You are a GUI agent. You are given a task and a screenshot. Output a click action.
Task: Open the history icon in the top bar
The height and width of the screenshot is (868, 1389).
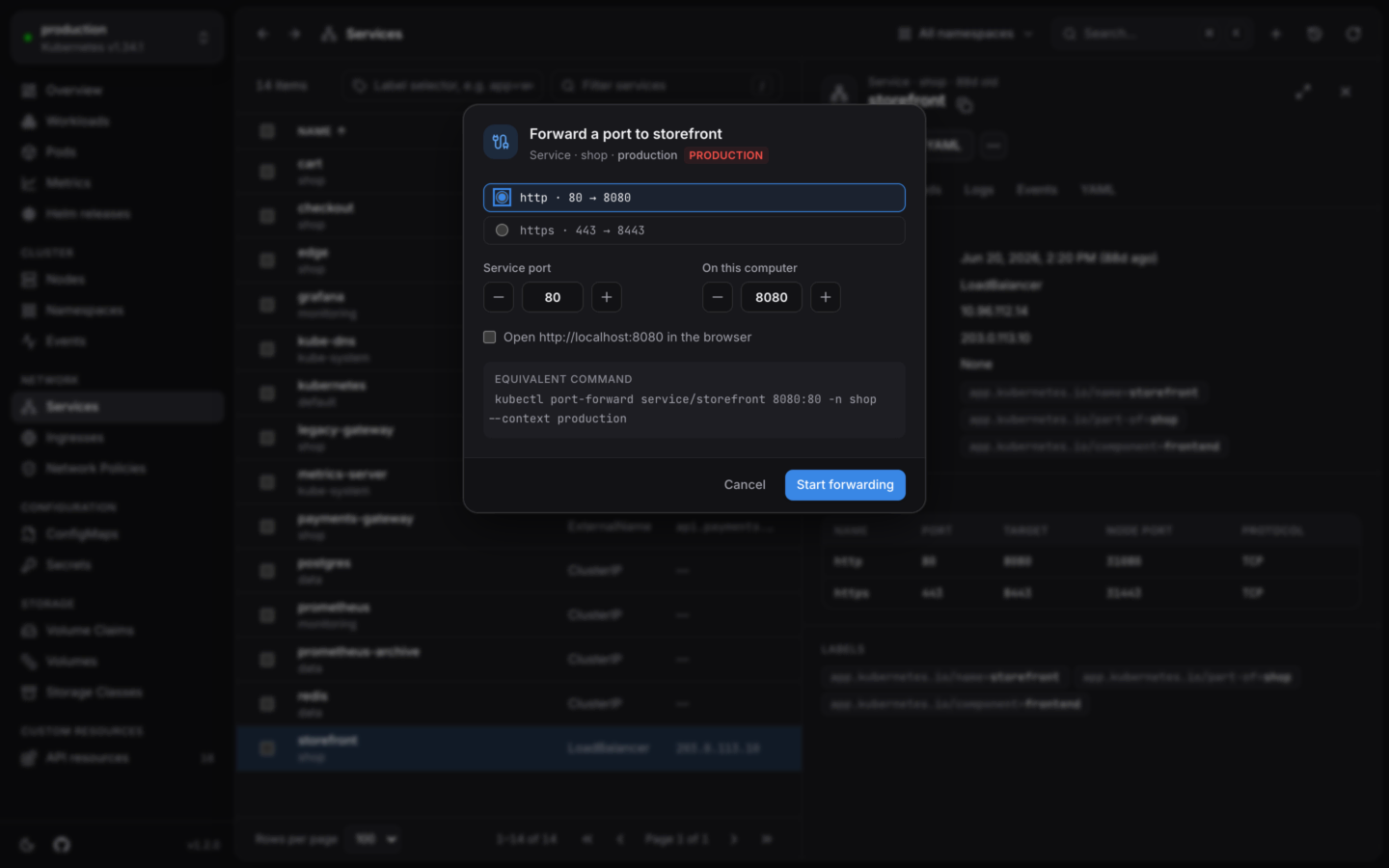point(1315,34)
